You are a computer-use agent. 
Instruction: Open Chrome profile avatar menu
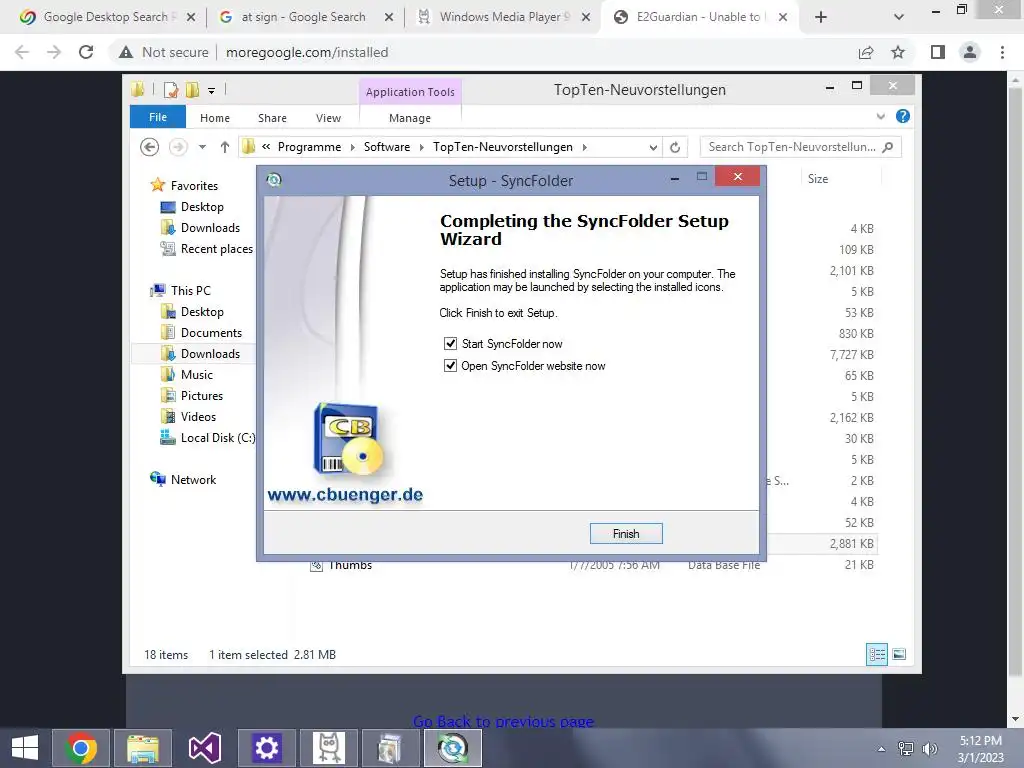[970, 52]
